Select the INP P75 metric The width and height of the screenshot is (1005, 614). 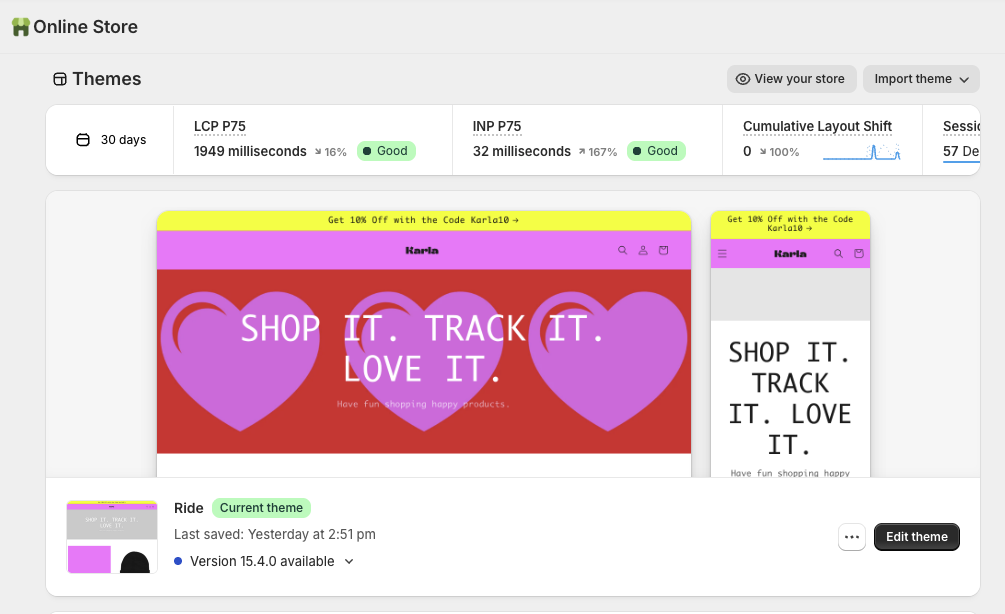pos(497,126)
